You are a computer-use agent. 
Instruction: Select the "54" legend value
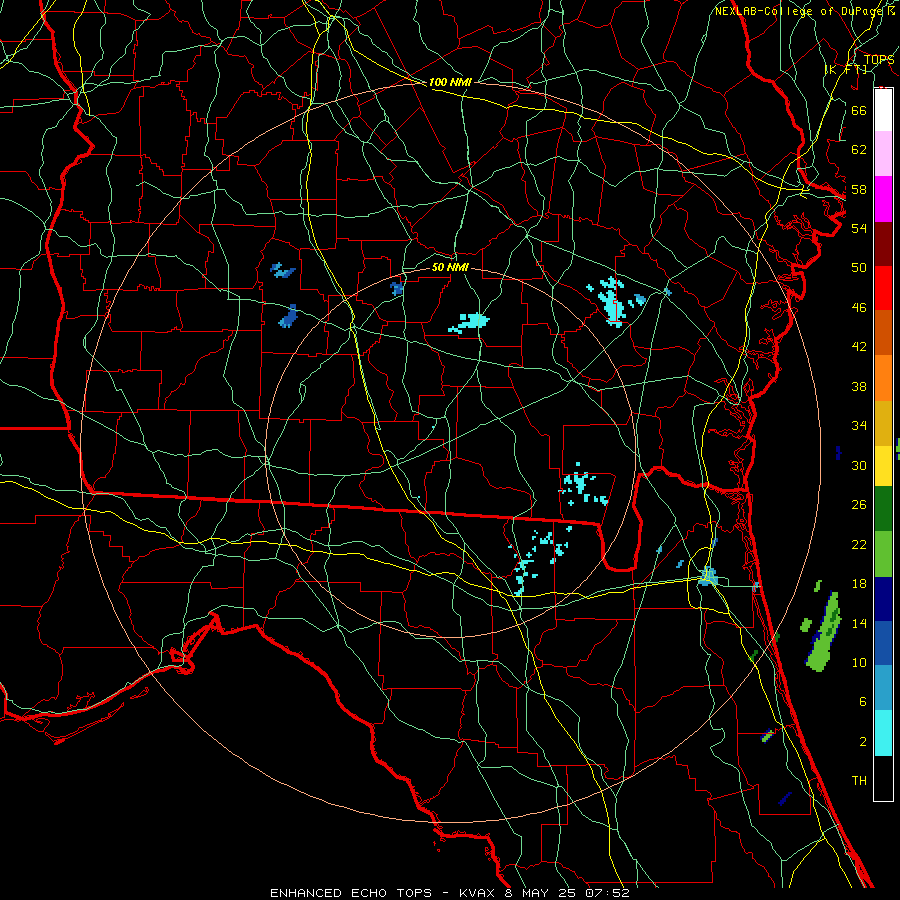[859, 228]
